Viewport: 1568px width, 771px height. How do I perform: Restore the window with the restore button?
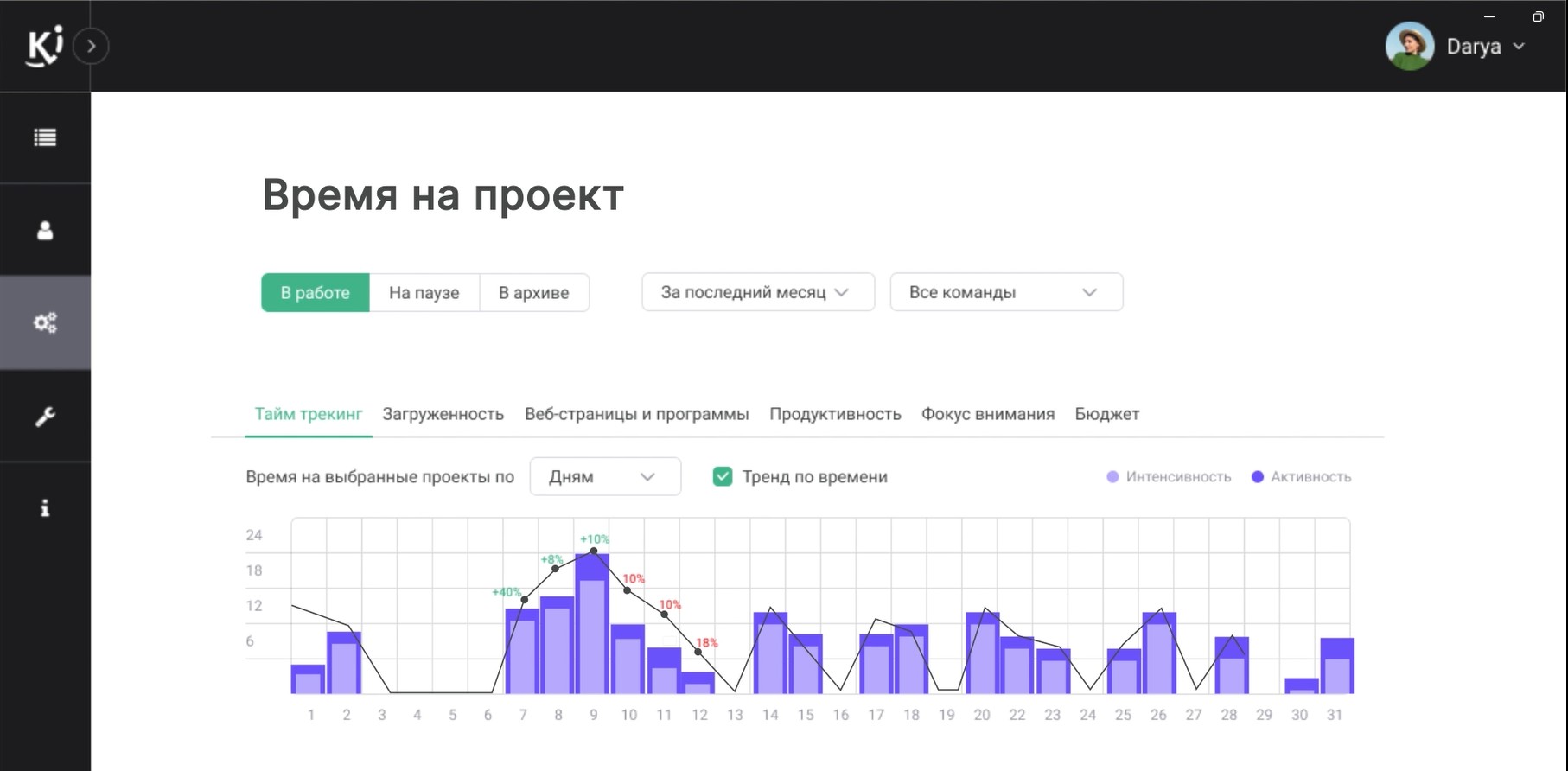(x=1538, y=16)
